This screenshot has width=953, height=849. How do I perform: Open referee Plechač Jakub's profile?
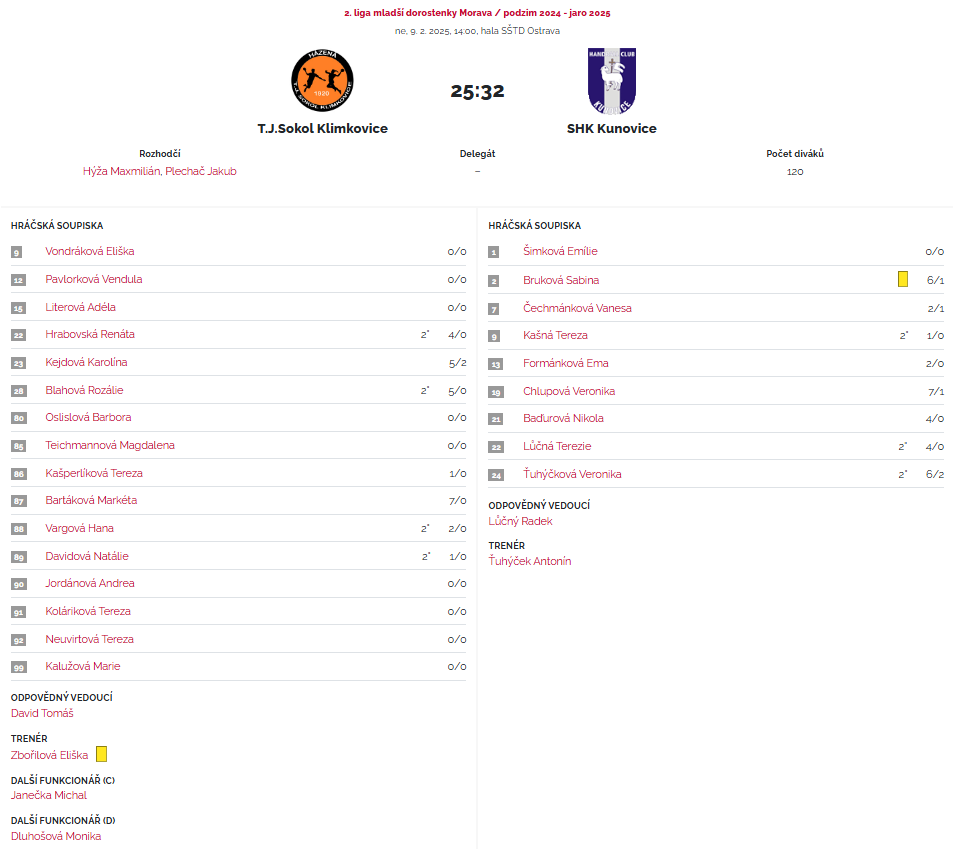[201, 171]
